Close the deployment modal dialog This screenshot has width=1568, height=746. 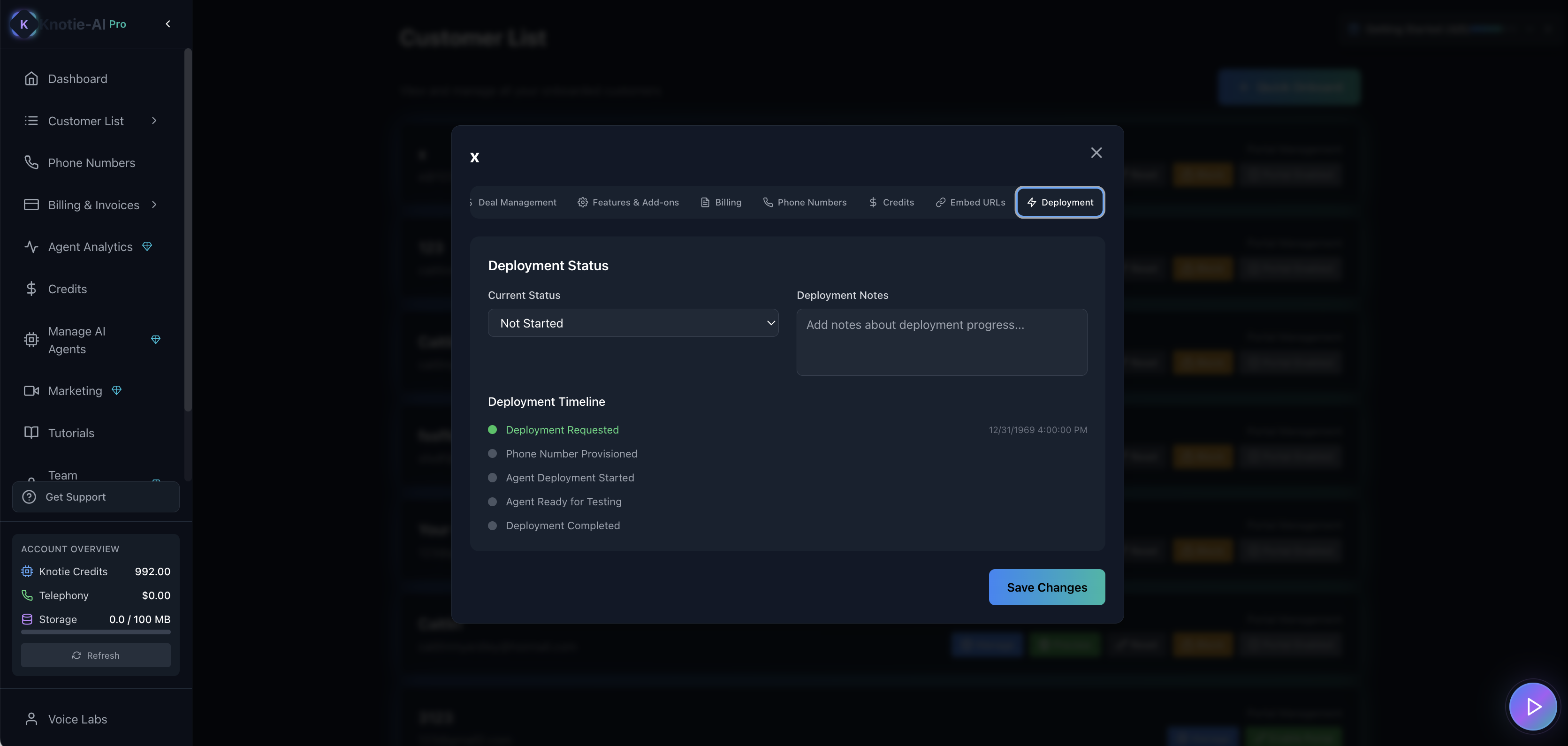tap(1096, 153)
